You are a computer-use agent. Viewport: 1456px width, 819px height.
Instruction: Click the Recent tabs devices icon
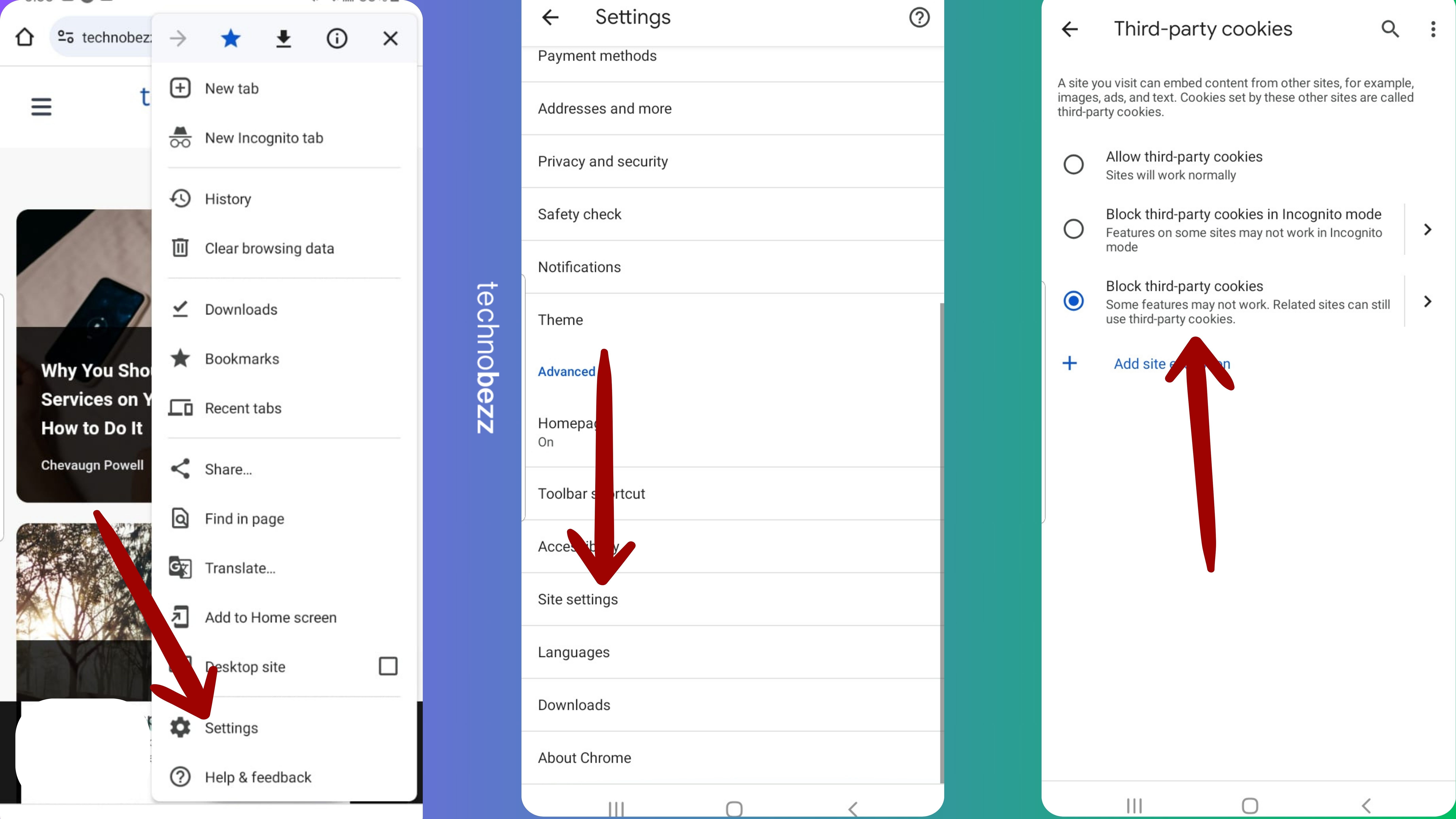point(180,408)
